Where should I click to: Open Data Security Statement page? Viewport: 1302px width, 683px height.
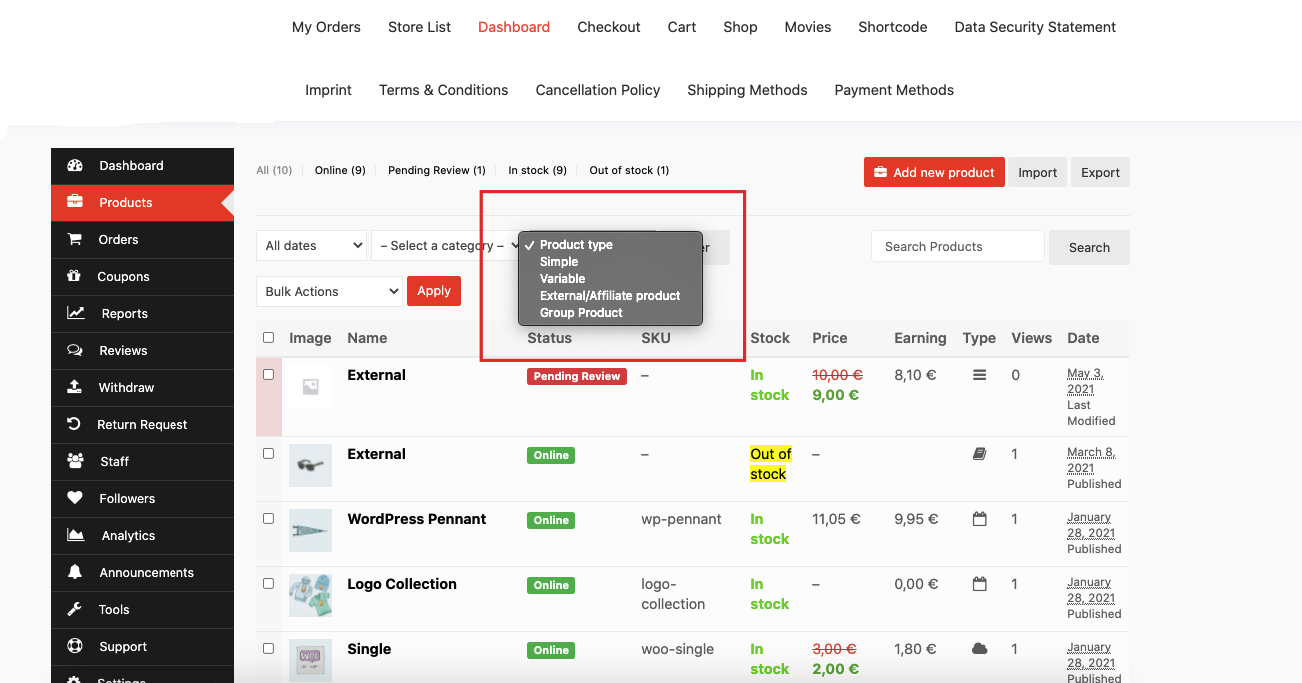point(1035,27)
